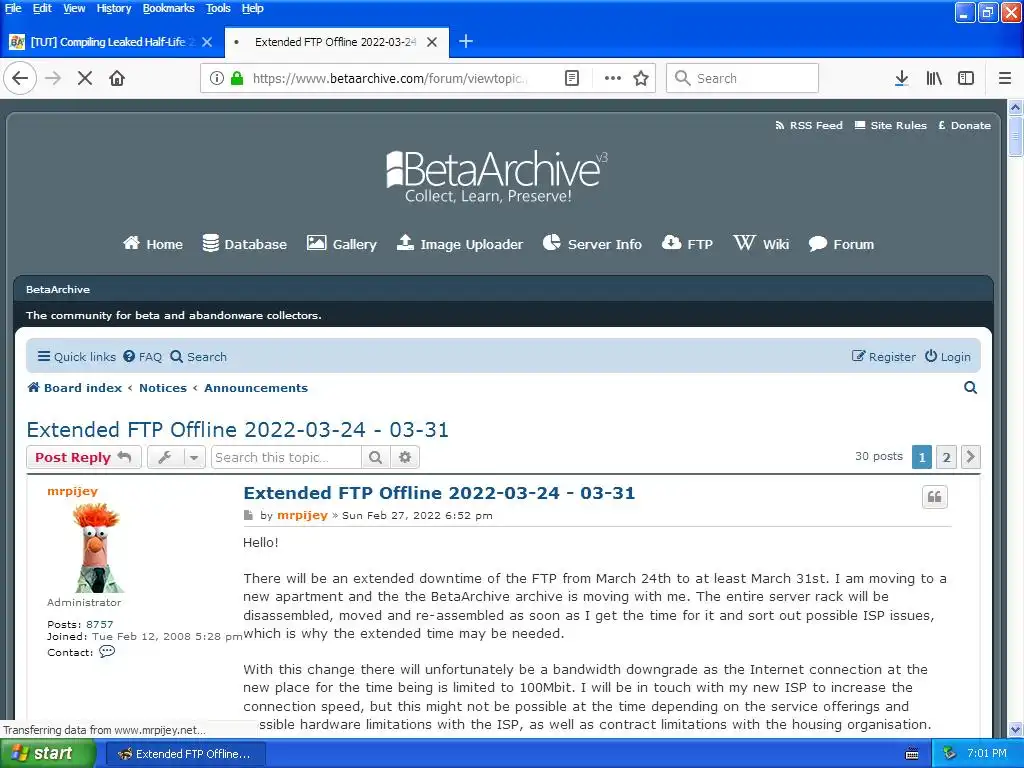This screenshot has width=1024, height=768.
Task: Open the Bookmarks menu
Action: tap(168, 8)
